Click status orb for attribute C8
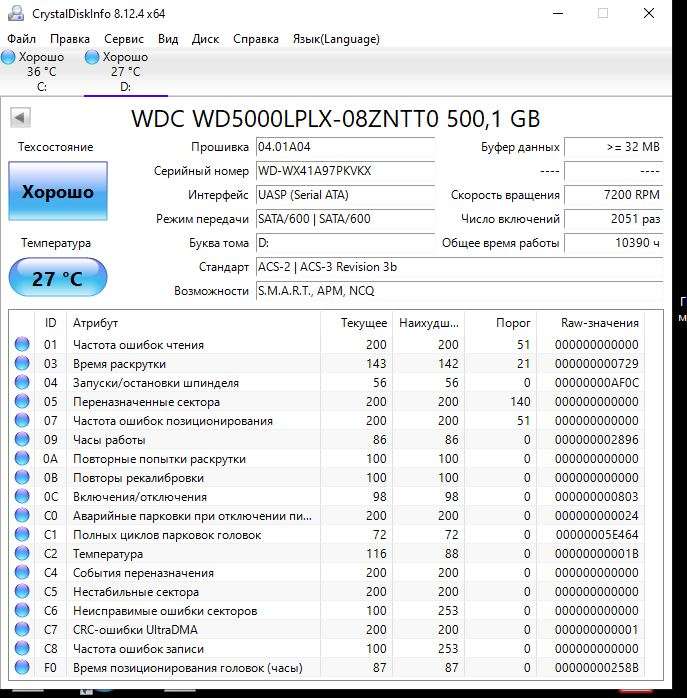Viewport: 687px width, 698px height. (22, 648)
